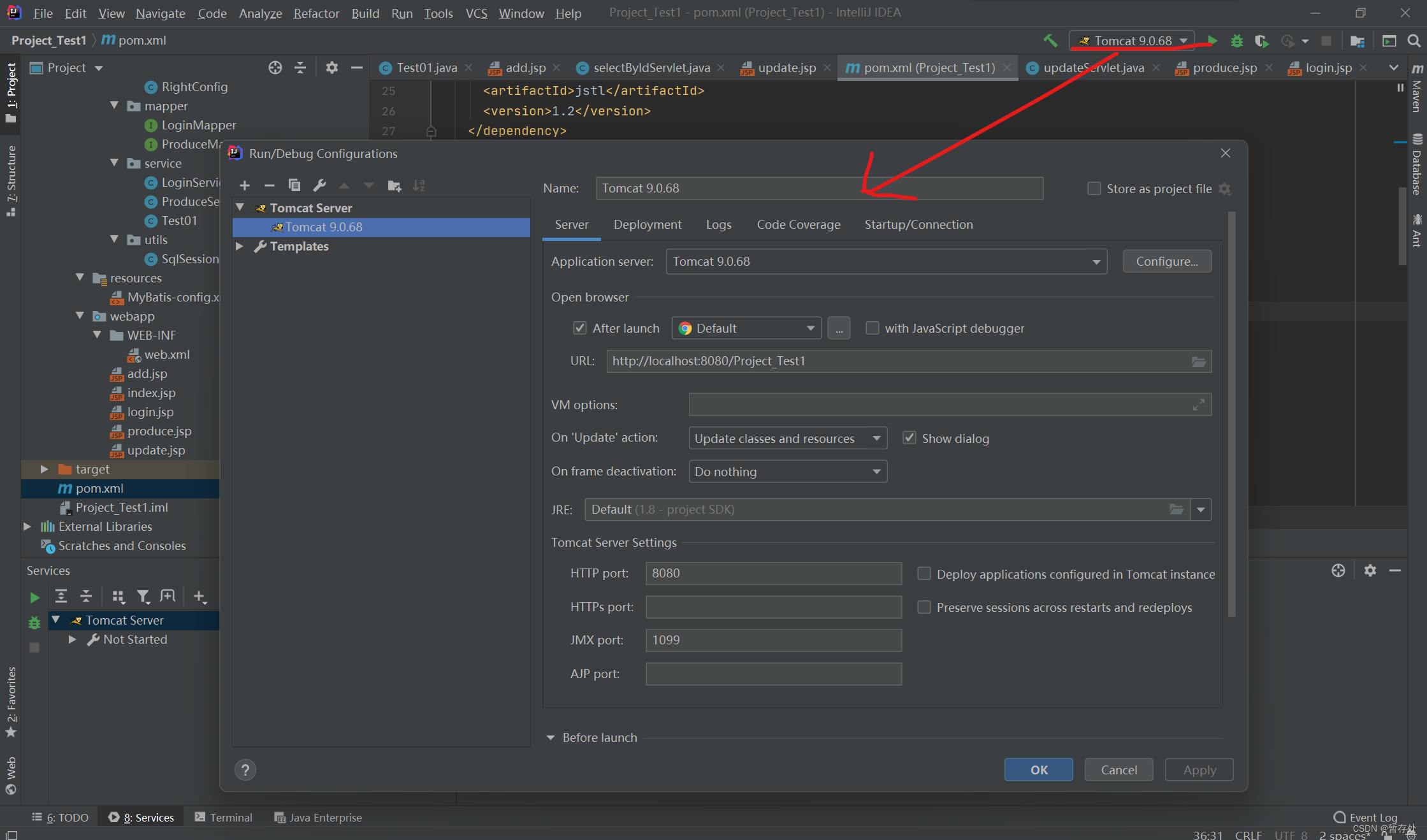Image resolution: width=1427 pixels, height=840 pixels.
Task: Expand External Libraries in Project tree
Action: tap(27, 526)
